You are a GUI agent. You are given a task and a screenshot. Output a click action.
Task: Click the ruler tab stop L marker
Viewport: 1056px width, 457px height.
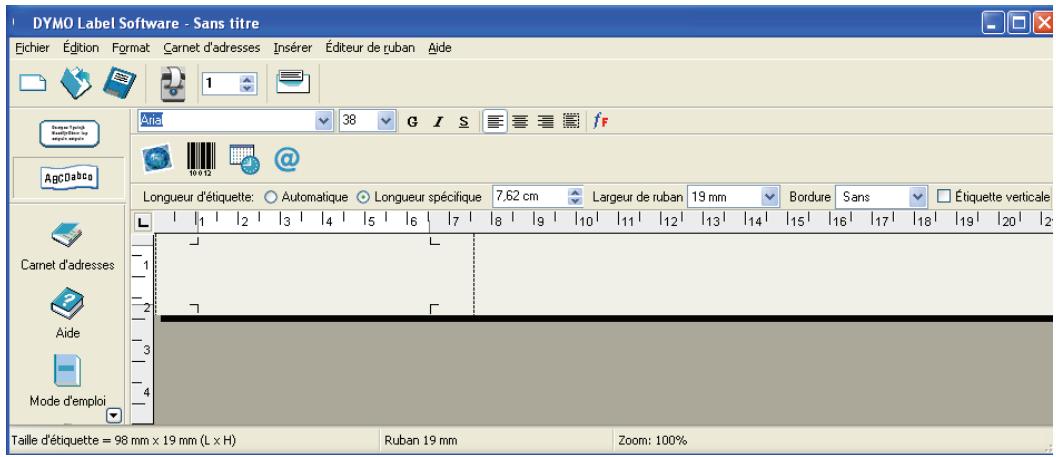pyautogui.click(x=142, y=222)
